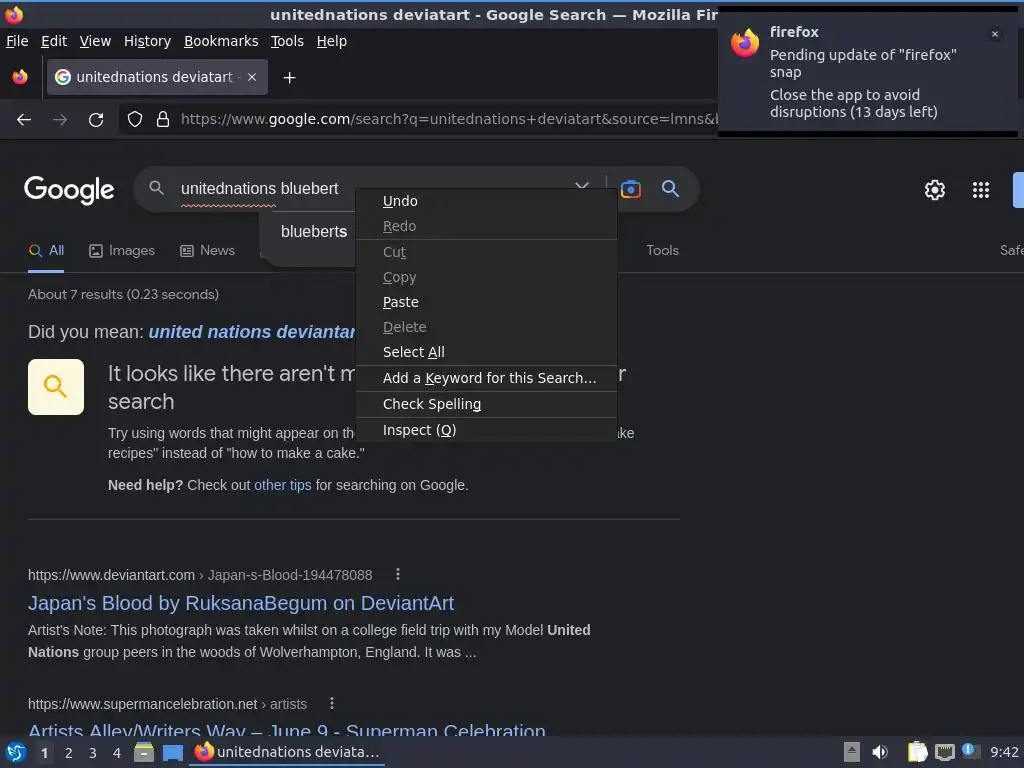Image resolution: width=1024 pixels, height=768 pixels.
Task: Switch to the Images results tab
Action: click(x=122, y=251)
